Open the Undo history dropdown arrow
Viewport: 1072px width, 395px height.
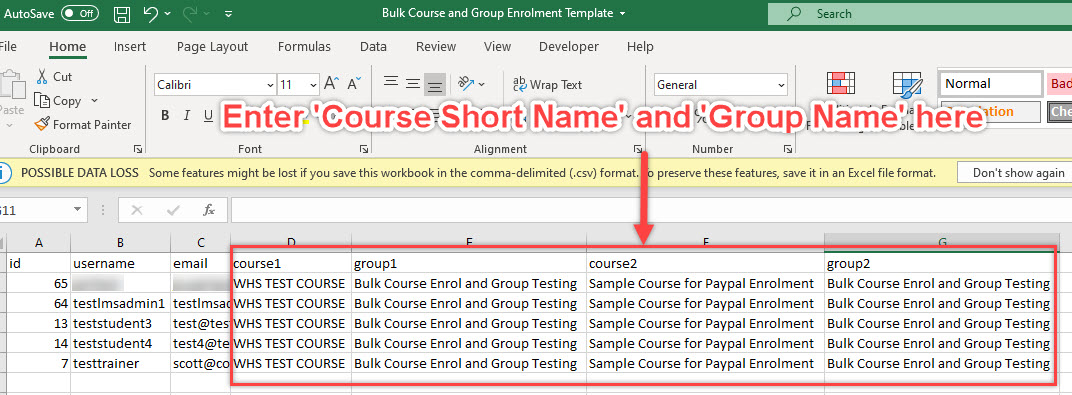tap(167, 14)
